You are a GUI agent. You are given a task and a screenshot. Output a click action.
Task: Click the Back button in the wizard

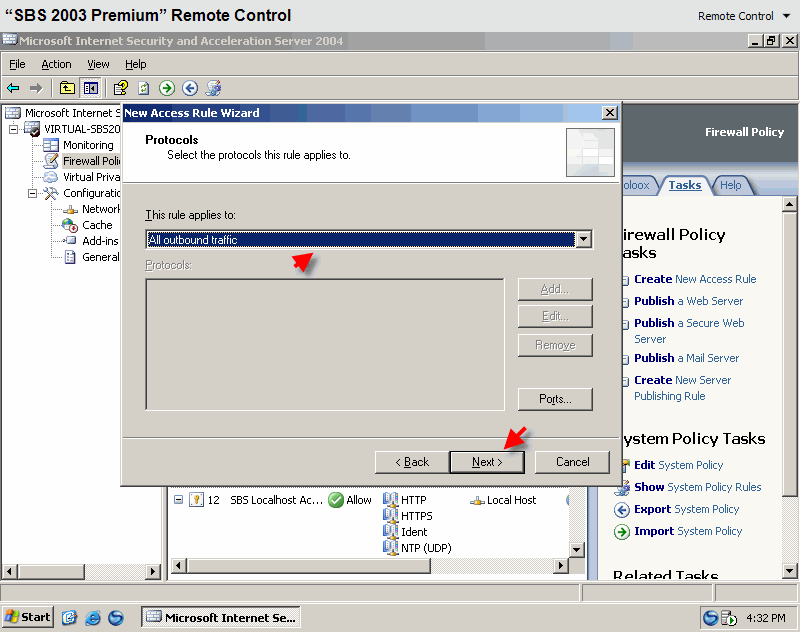click(412, 462)
